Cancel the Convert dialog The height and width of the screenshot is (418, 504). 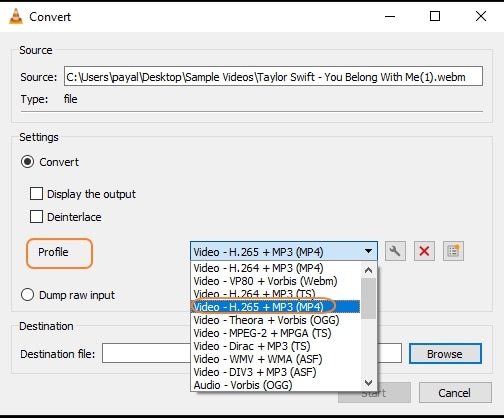coord(455,393)
